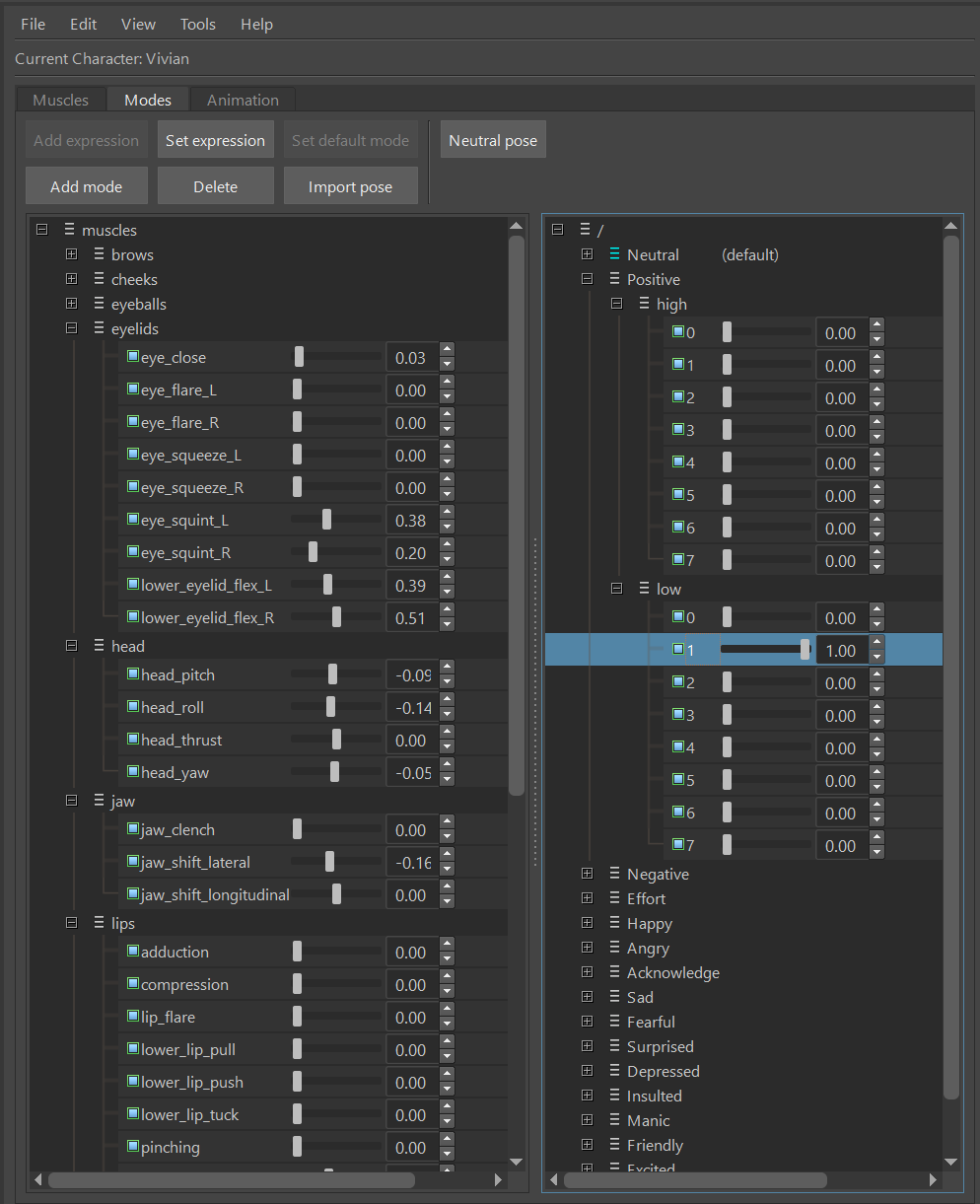Switch to the Animation tab
This screenshot has width=980, height=1204.
[x=243, y=100]
